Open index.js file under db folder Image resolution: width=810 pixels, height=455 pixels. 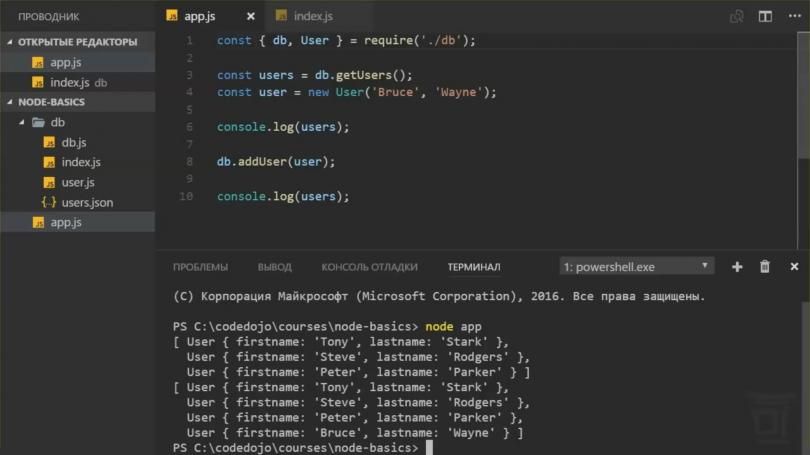[77, 162]
